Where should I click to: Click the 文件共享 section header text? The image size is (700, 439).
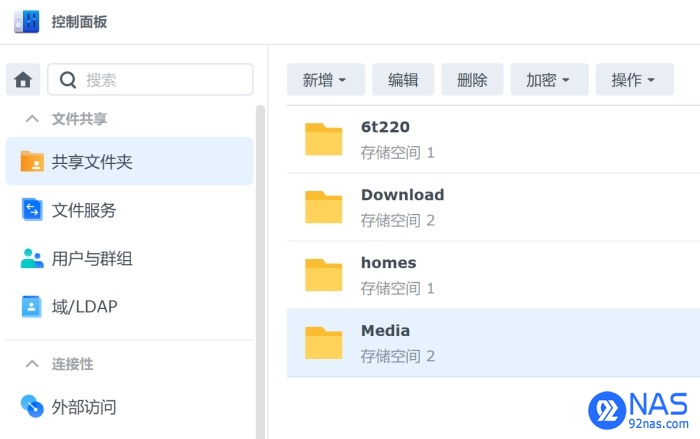79,119
